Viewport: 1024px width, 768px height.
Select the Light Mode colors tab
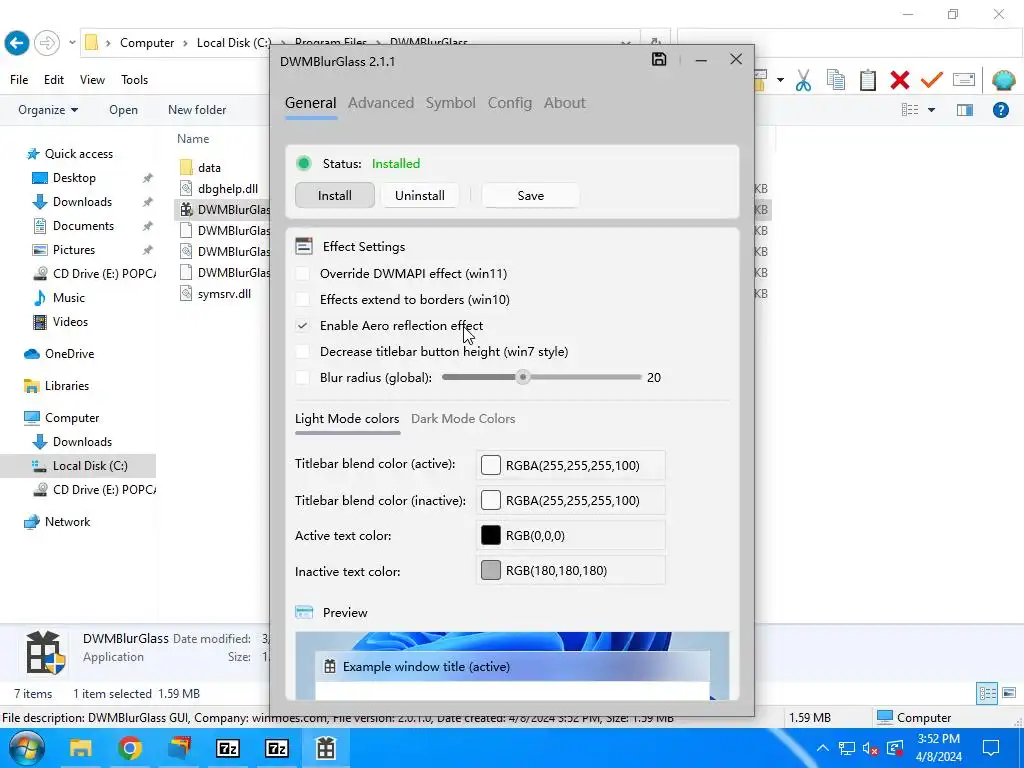(x=347, y=419)
